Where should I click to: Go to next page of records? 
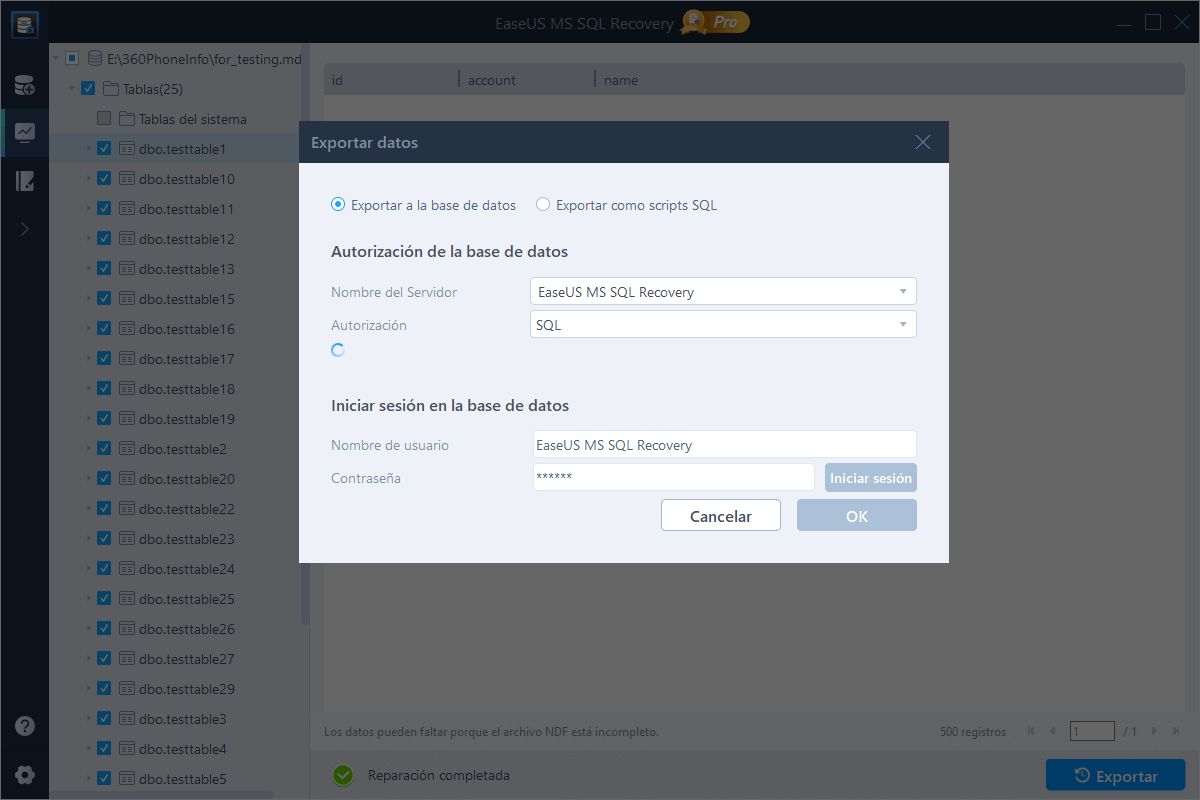coord(1154,732)
